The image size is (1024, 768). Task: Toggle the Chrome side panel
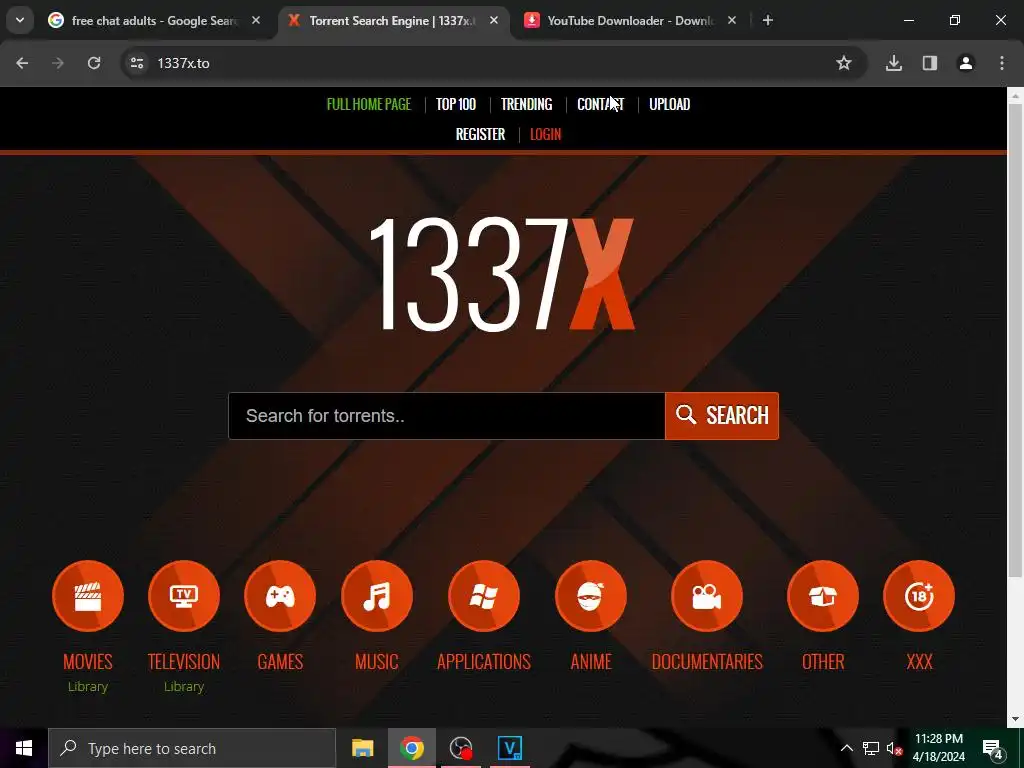[930, 63]
